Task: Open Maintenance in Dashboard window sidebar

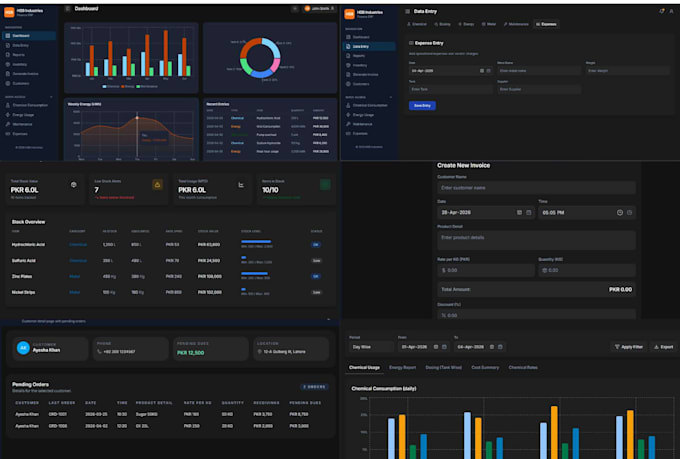Action: pyautogui.click(x=22, y=124)
